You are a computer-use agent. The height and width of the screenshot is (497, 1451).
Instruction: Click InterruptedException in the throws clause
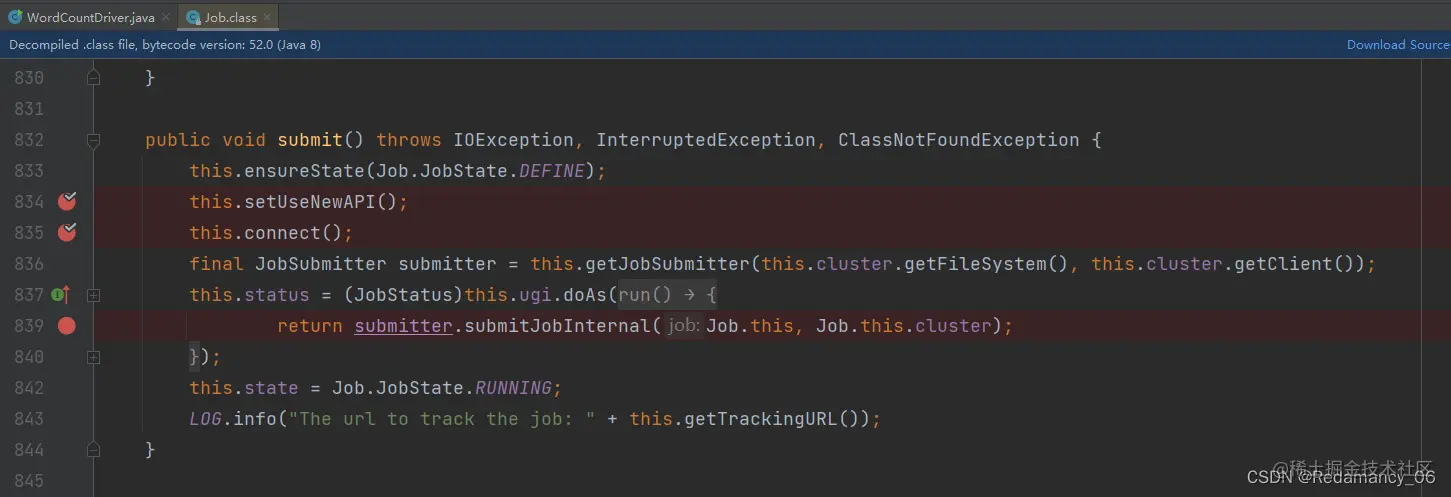(x=706, y=140)
